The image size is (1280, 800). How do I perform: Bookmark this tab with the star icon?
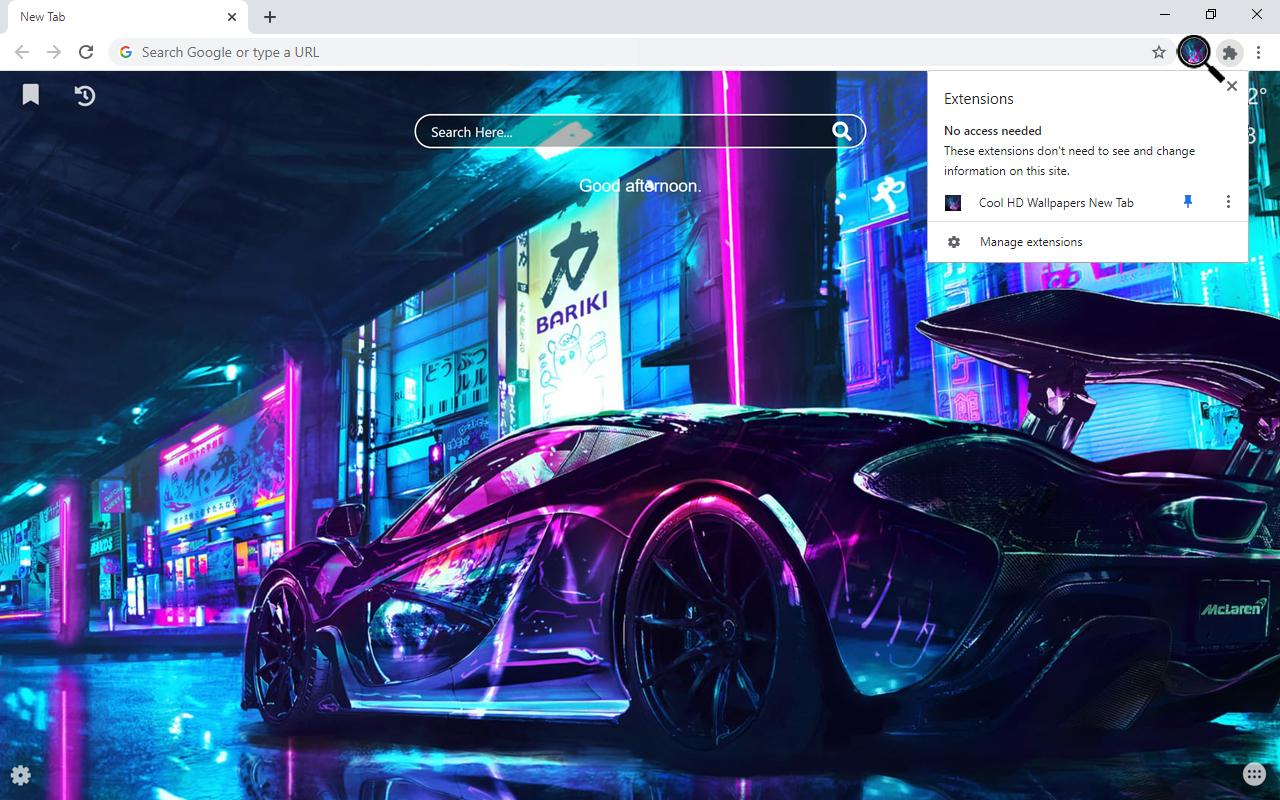pyautogui.click(x=1159, y=52)
